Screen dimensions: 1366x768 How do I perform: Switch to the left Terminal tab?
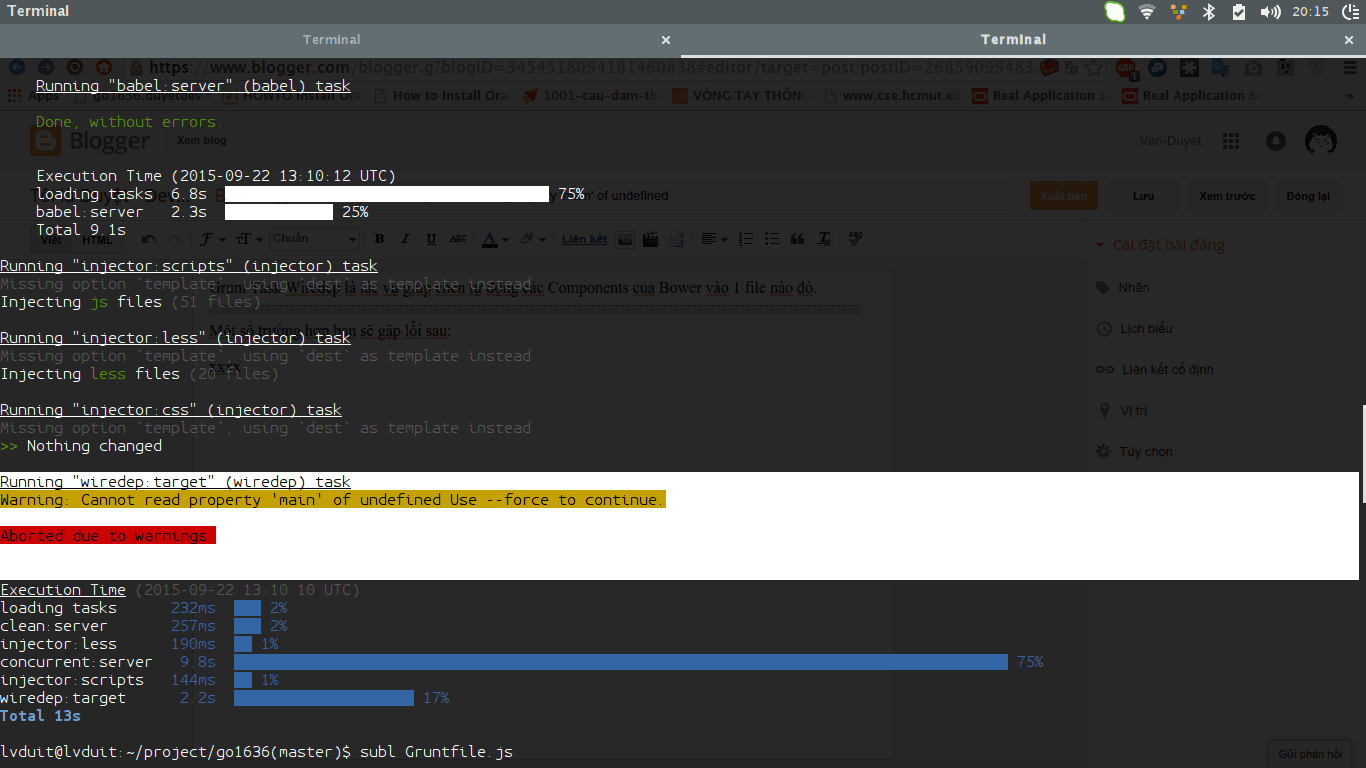click(331, 39)
